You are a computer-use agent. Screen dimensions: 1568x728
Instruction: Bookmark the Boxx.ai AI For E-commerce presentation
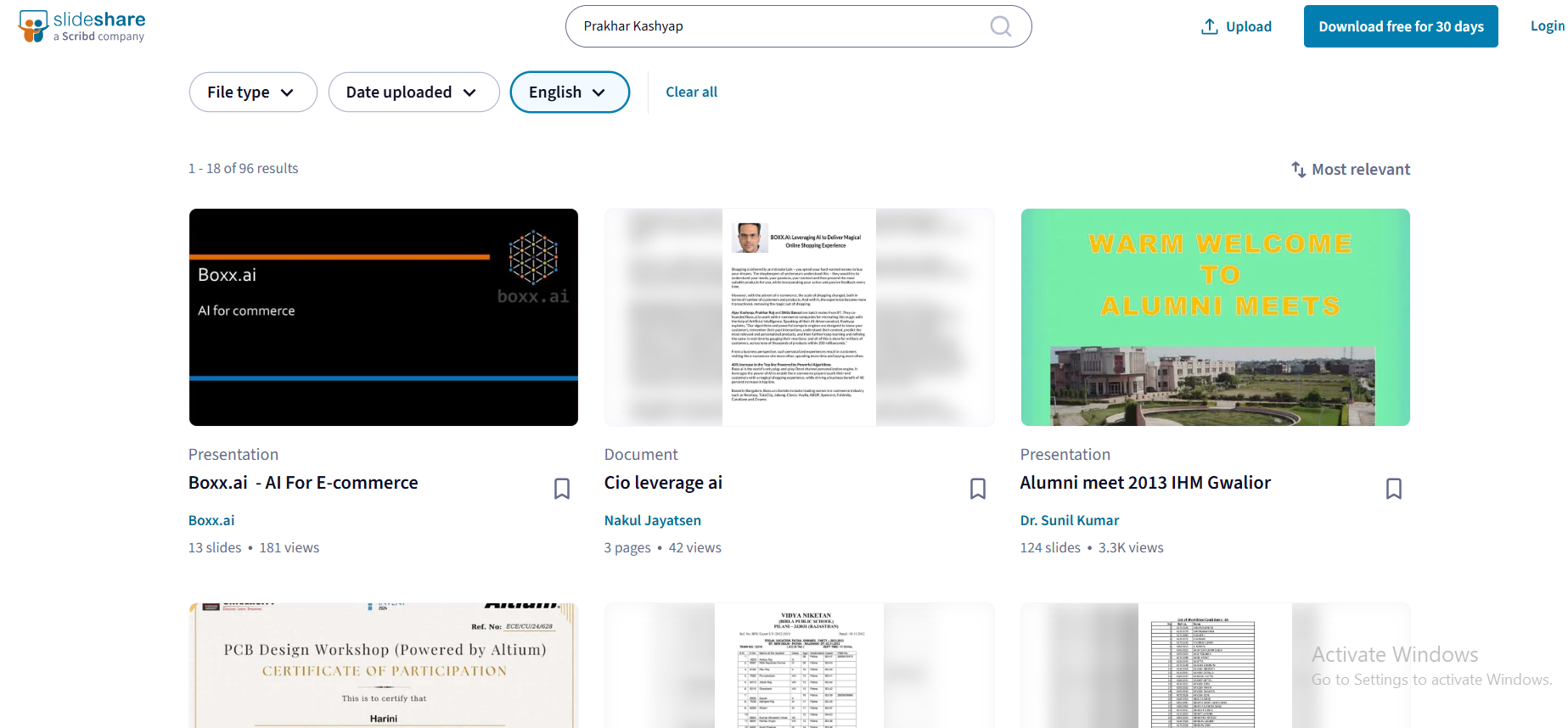click(x=562, y=489)
